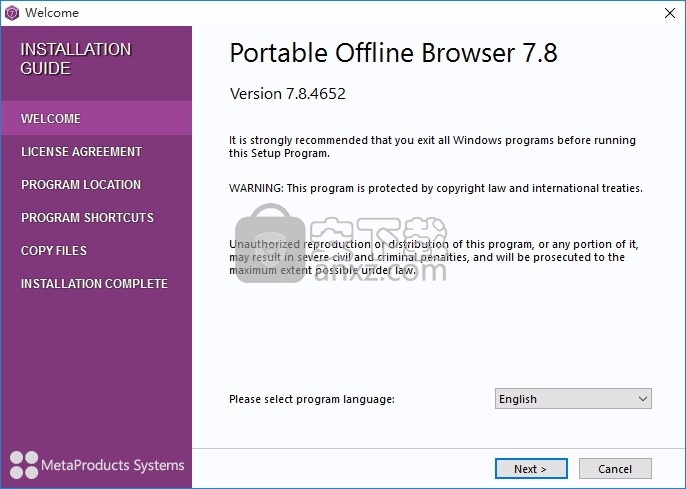Click the installer icon in title bar

tap(12, 13)
